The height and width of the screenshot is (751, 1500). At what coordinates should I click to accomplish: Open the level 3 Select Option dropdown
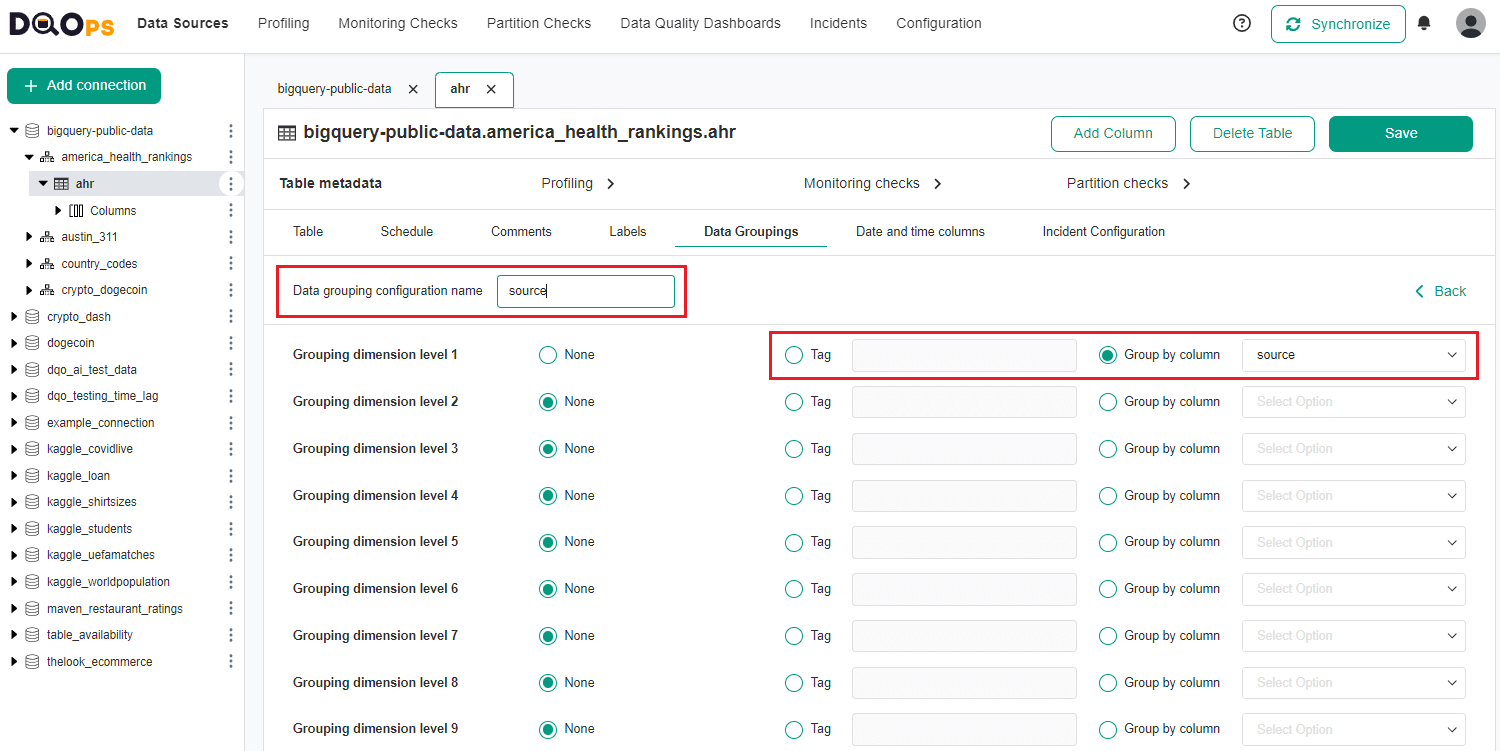pos(1354,449)
